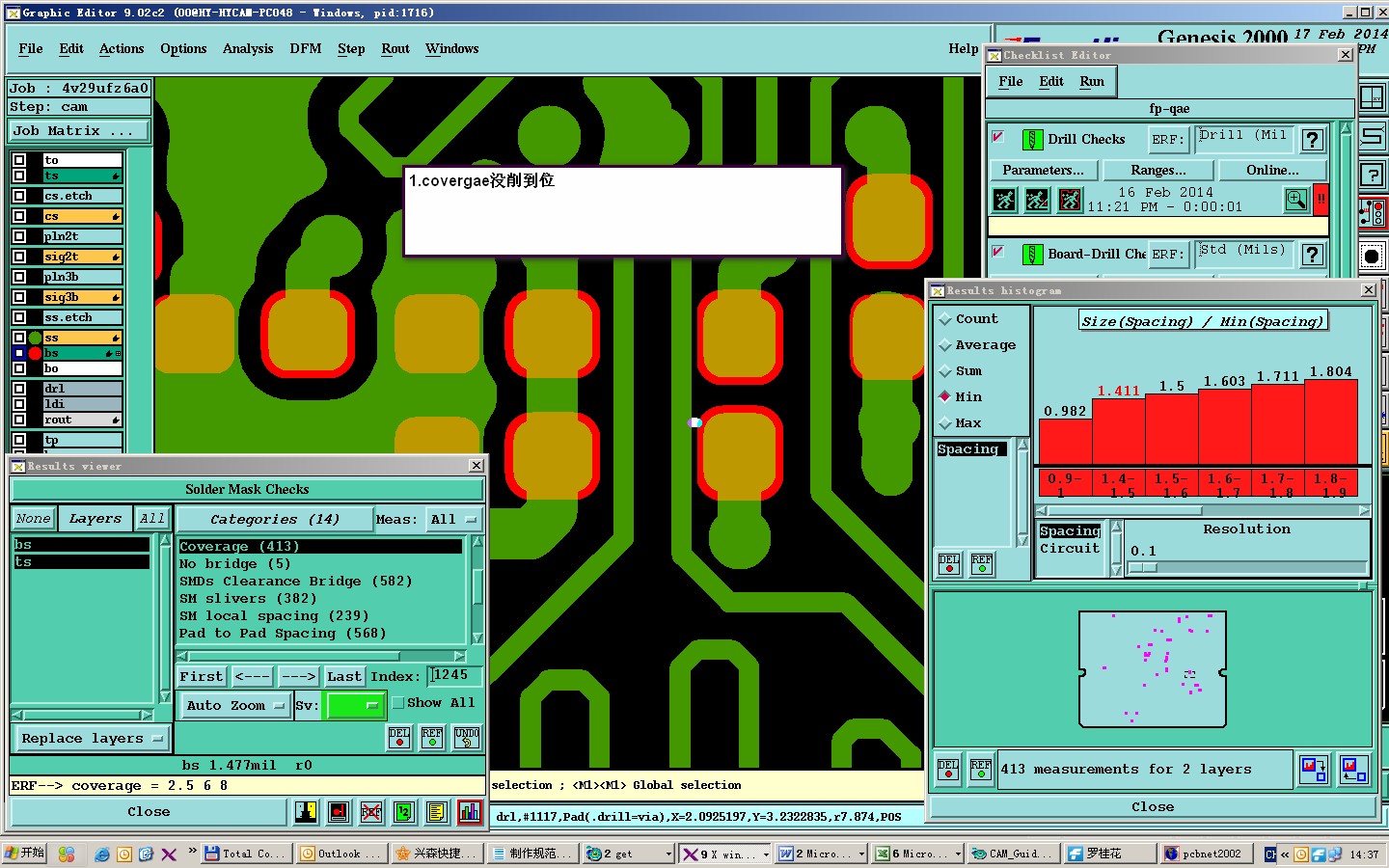This screenshot has width=1389, height=868.
Task: Click board-to-histogram transfer icon in Results histogram
Action: point(1353,769)
